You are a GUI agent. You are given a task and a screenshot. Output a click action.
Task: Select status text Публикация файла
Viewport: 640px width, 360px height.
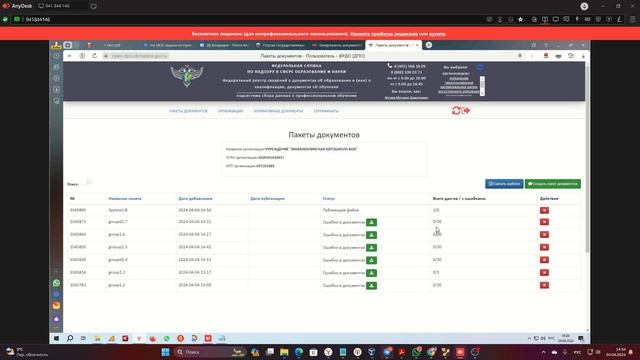pos(340,210)
